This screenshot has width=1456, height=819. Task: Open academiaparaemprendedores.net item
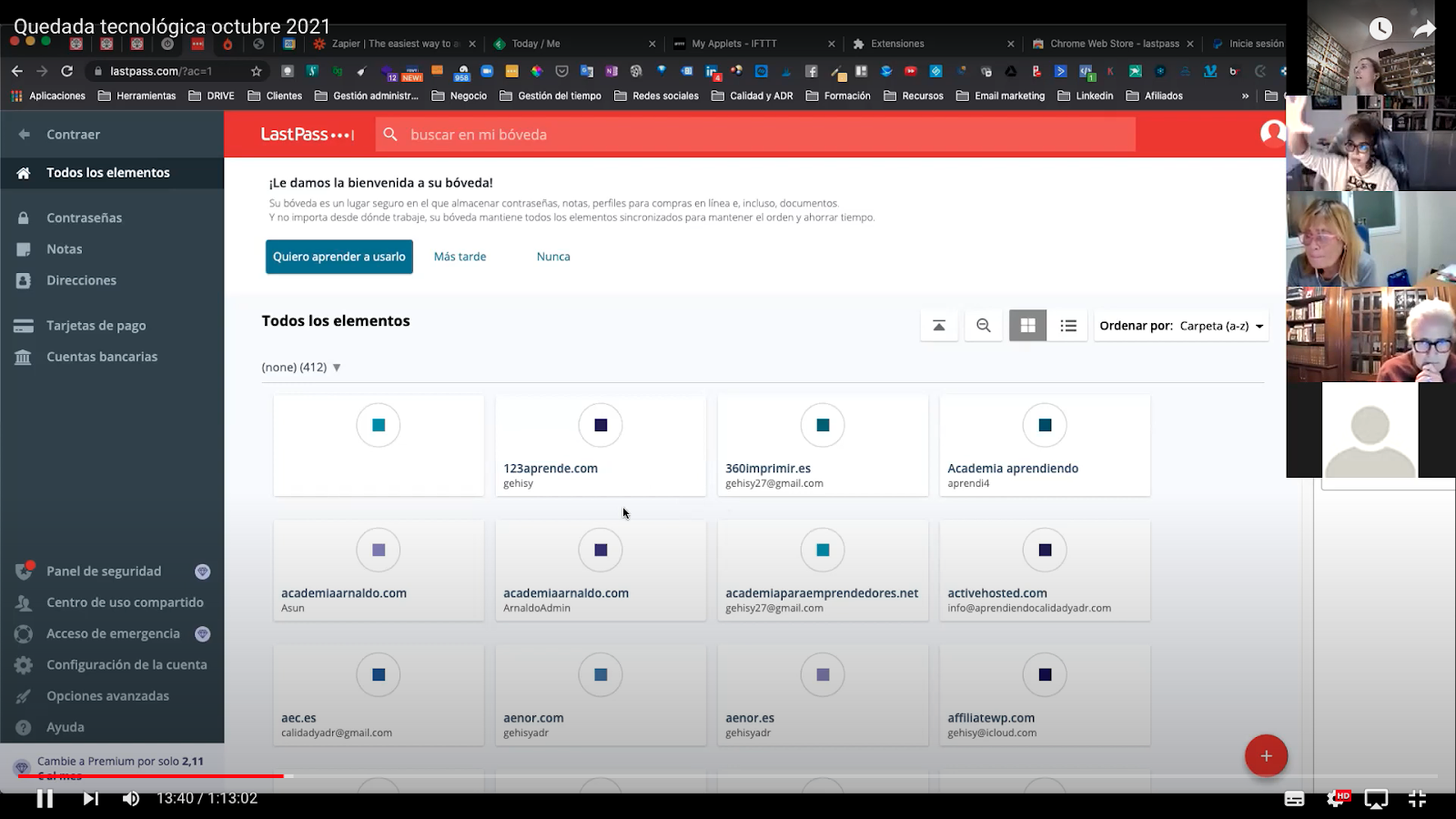point(823,571)
